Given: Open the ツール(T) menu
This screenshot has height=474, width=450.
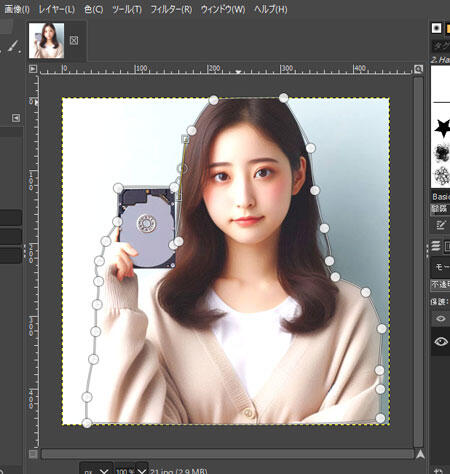Looking at the screenshot, I should (127, 10).
